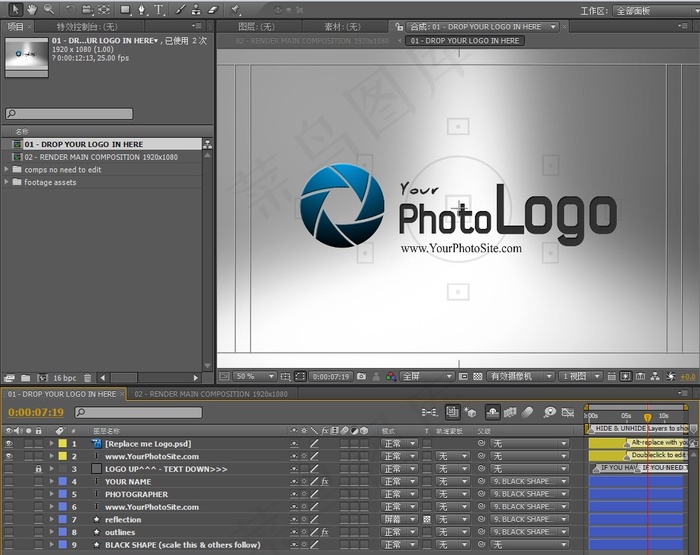
Task: Click the timeline current time 0:00:07:19
Action: (x=36, y=412)
